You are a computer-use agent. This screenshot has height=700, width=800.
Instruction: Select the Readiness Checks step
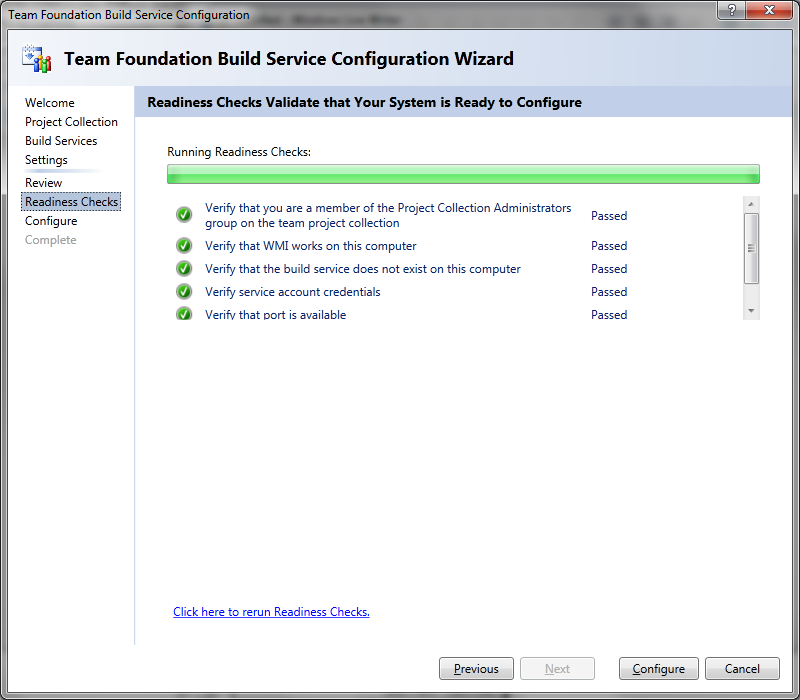point(71,202)
